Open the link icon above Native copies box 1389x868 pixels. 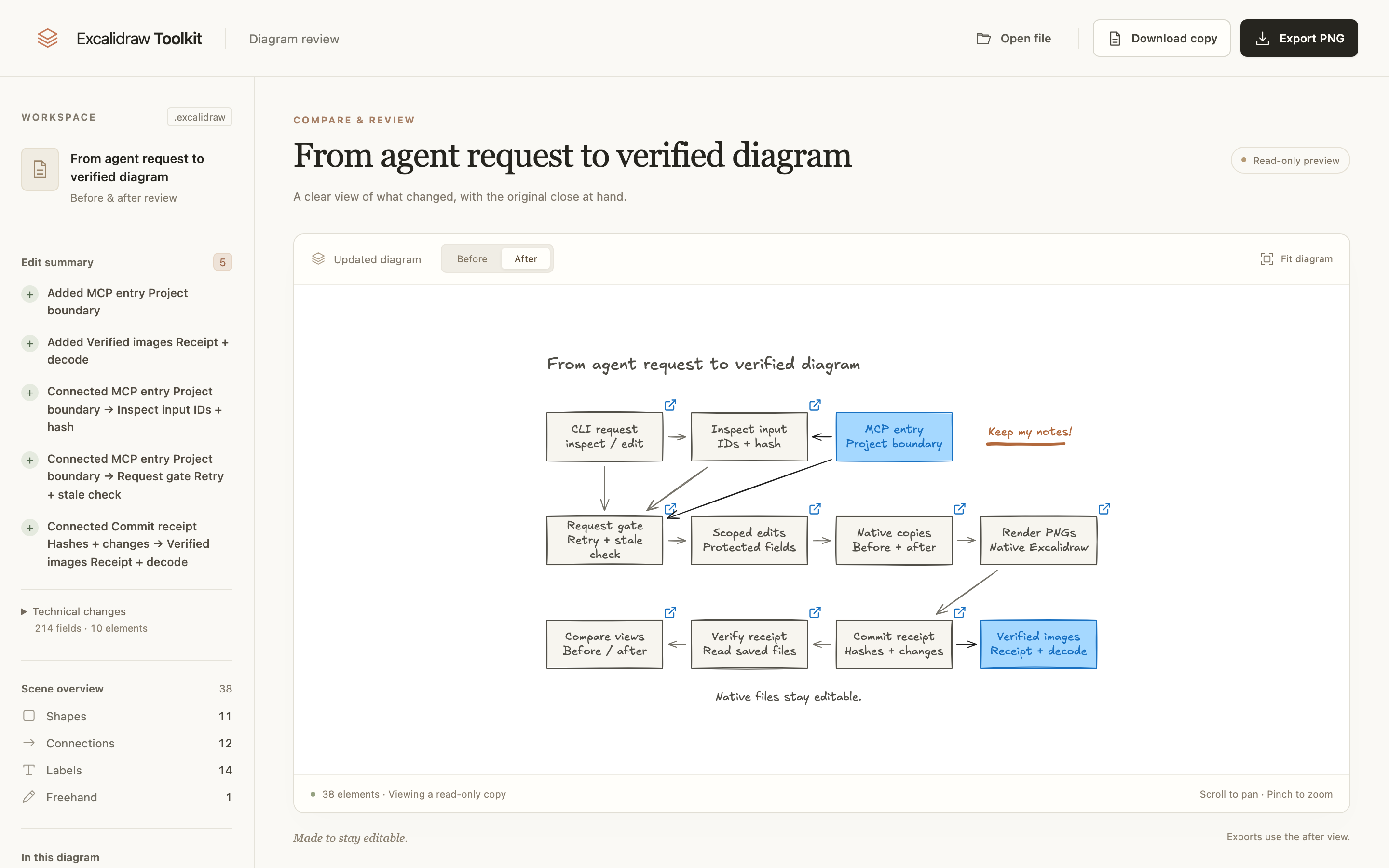coord(959,509)
